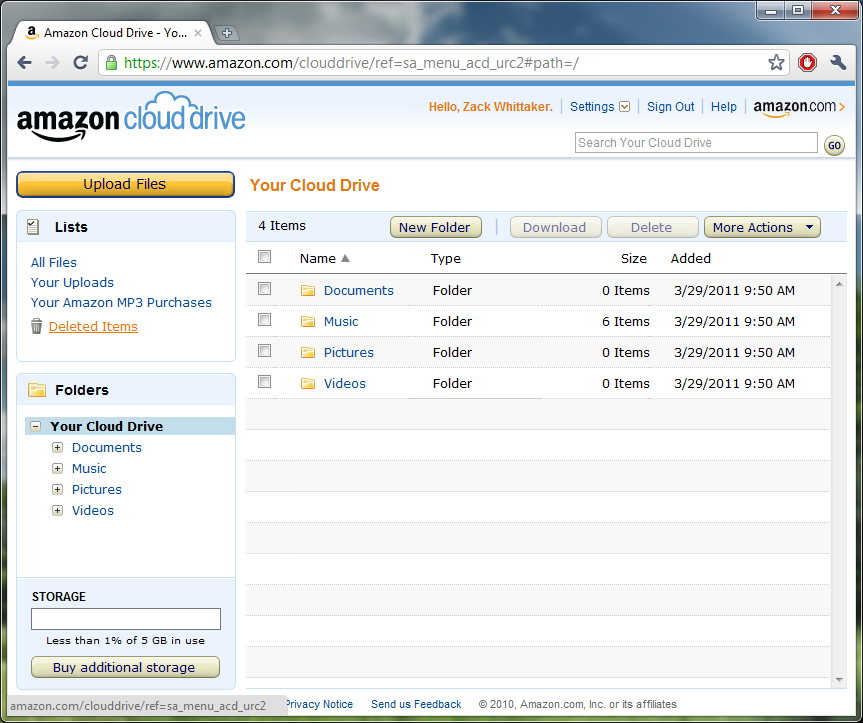Open the Music folder link in file list
This screenshot has height=723, width=863.
(x=341, y=321)
